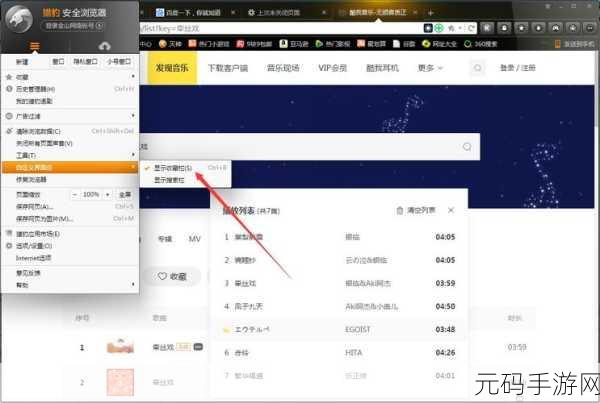Open the 更多 dropdown in site navigation
The height and width of the screenshot is (403, 600).
tap(430, 68)
